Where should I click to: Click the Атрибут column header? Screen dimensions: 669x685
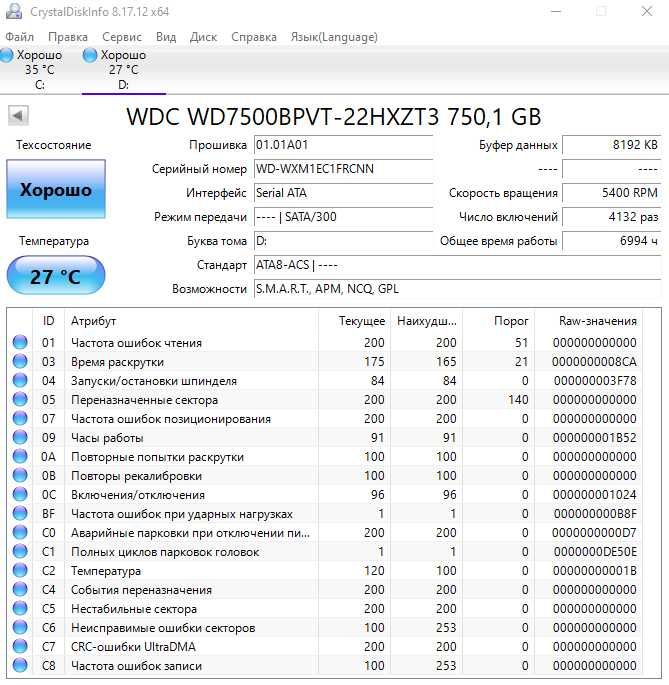[x=191, y=321]
